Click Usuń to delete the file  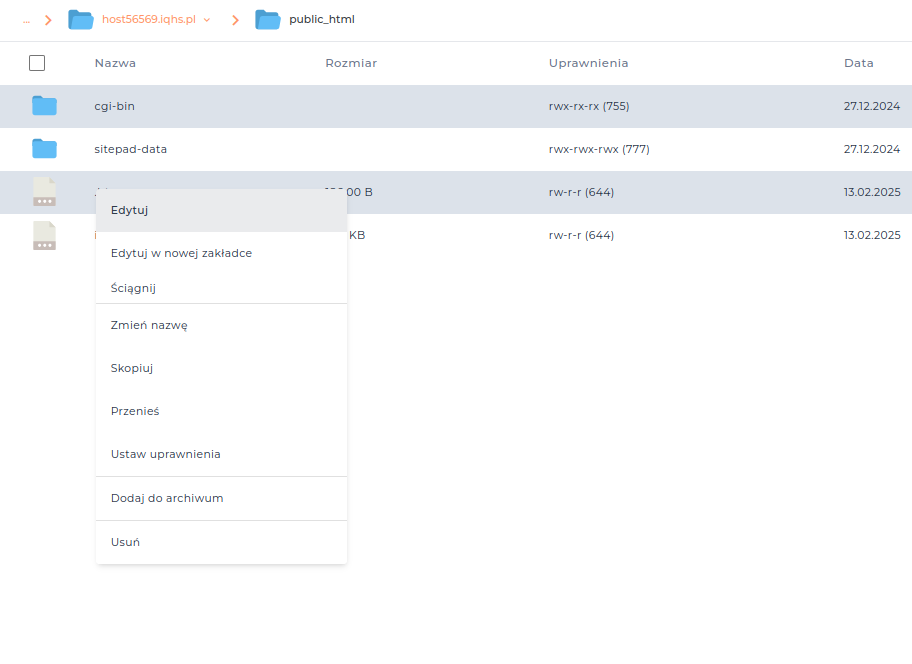coord(125,542)
